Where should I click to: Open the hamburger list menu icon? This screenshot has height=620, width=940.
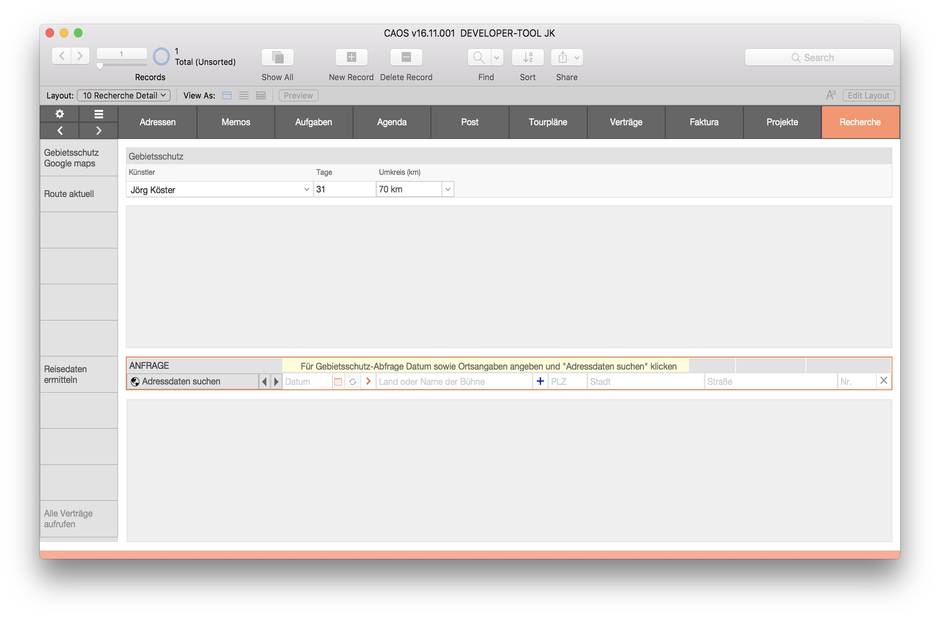tap(98, 114)
